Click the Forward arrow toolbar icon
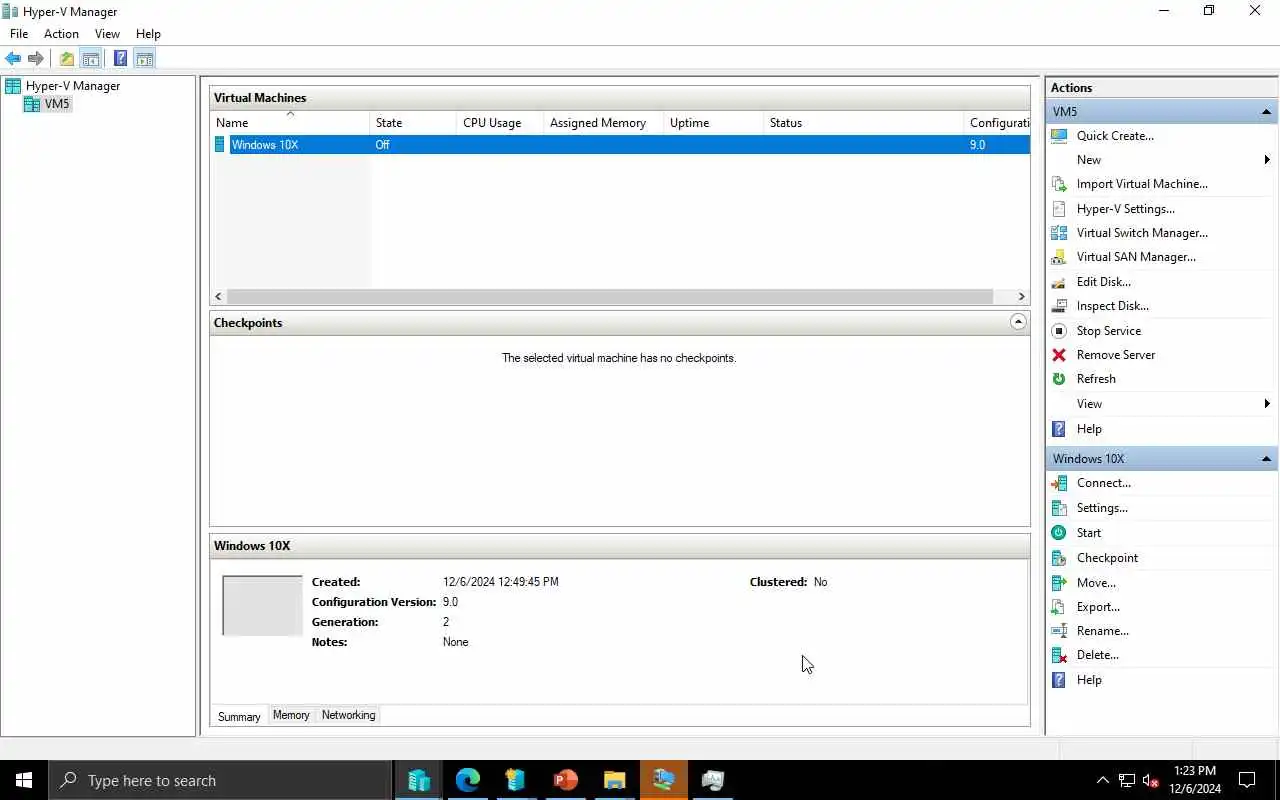Viewport: 1280px width, 800px height. (36, 59)
